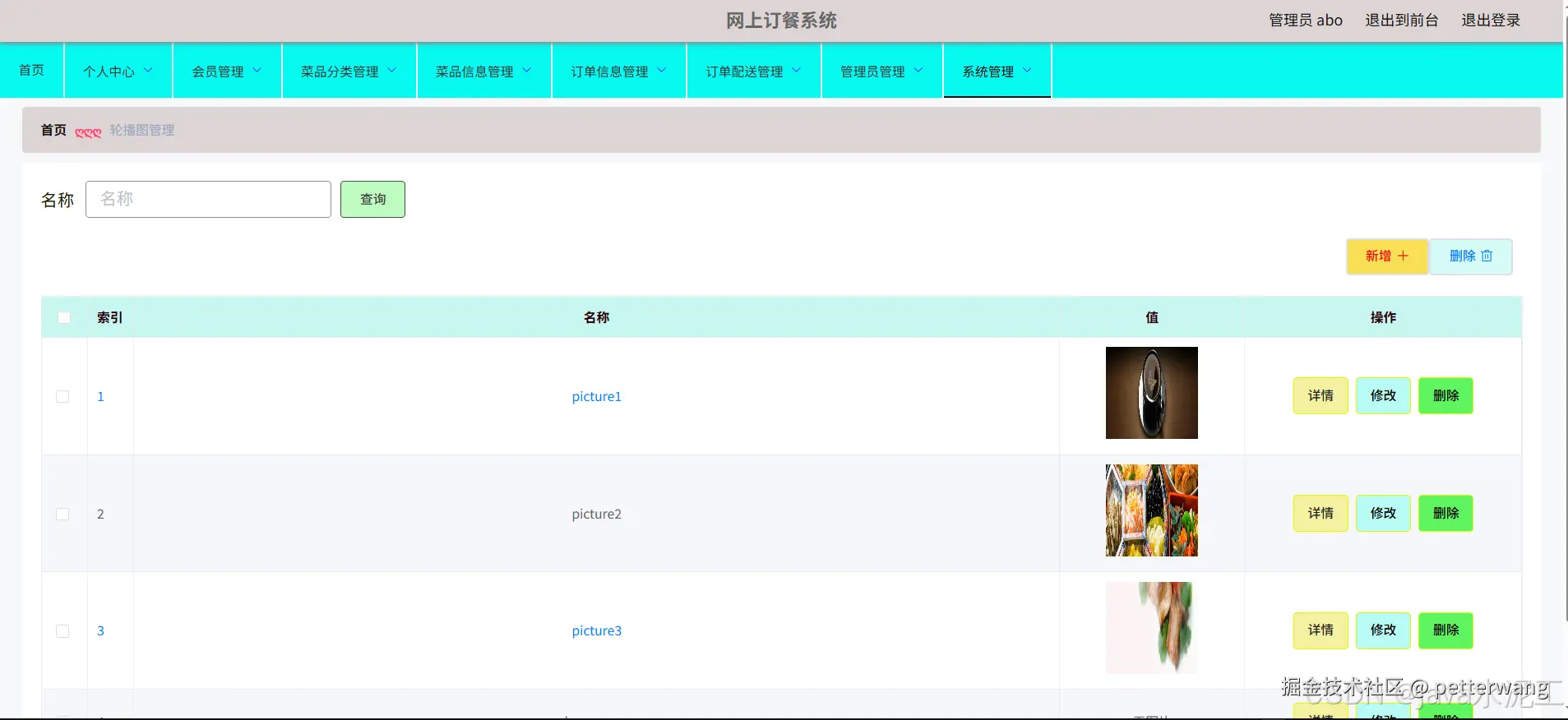Click the plus icon on 新增 button
Viewport: 1568px width, 720px height.
[1403, 256]
